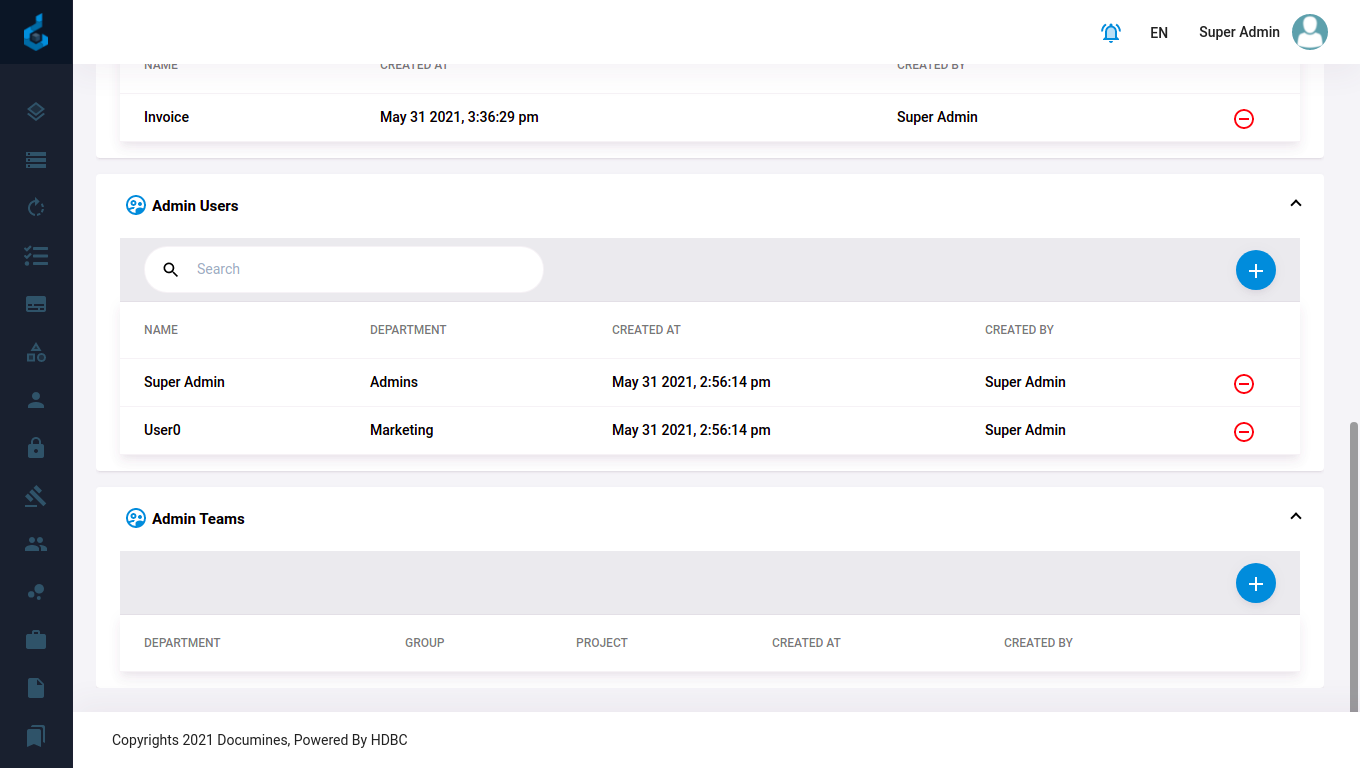Screen dimensions: 1360x768
Task: Open the shapes icon in the sidebar
Action: (36, 352)
